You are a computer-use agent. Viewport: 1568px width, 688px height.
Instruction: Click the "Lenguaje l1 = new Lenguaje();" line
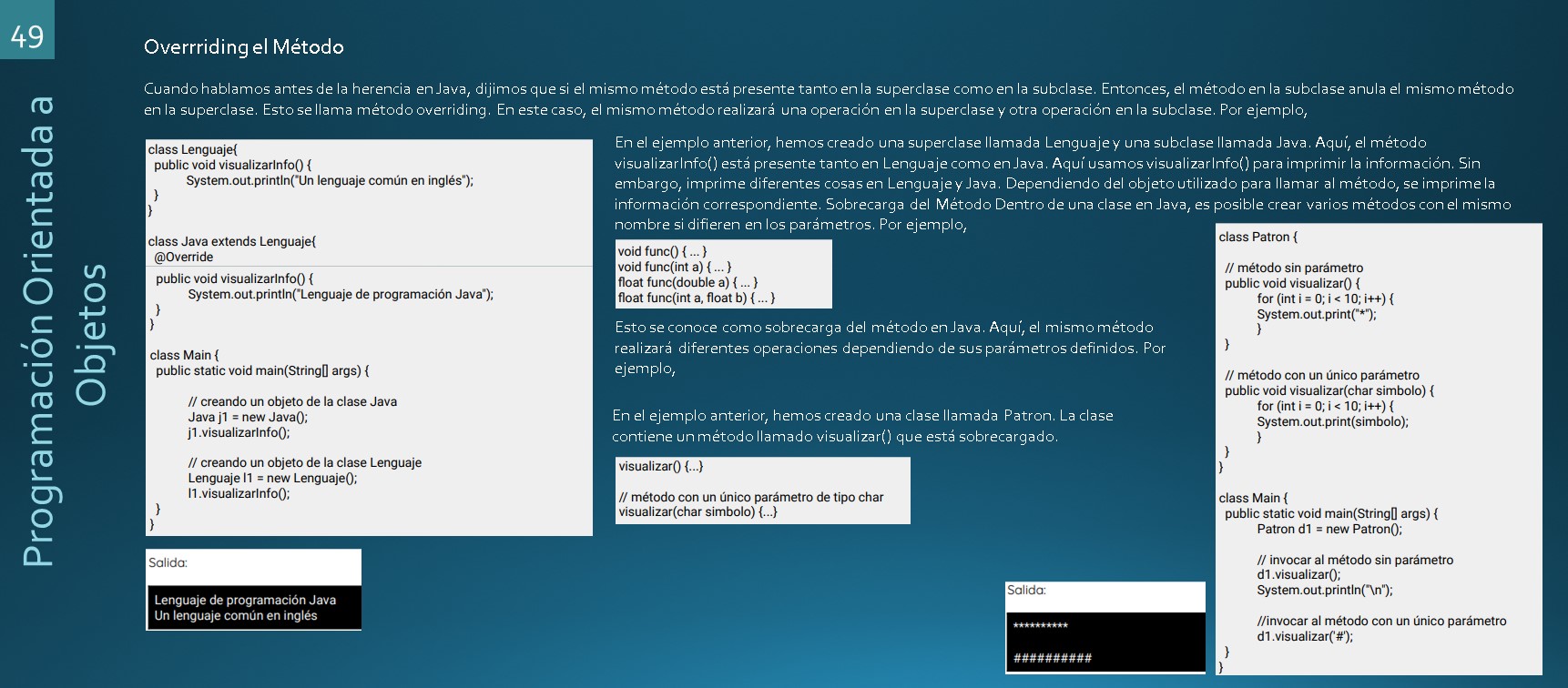tap(272, 479)
